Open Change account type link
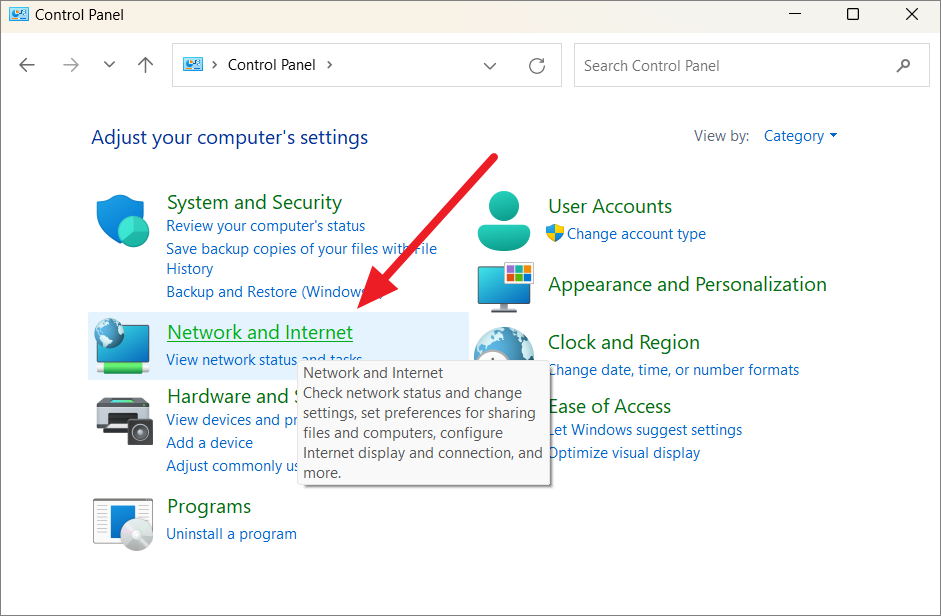The image size is (941, 616). tap(636, 234)
